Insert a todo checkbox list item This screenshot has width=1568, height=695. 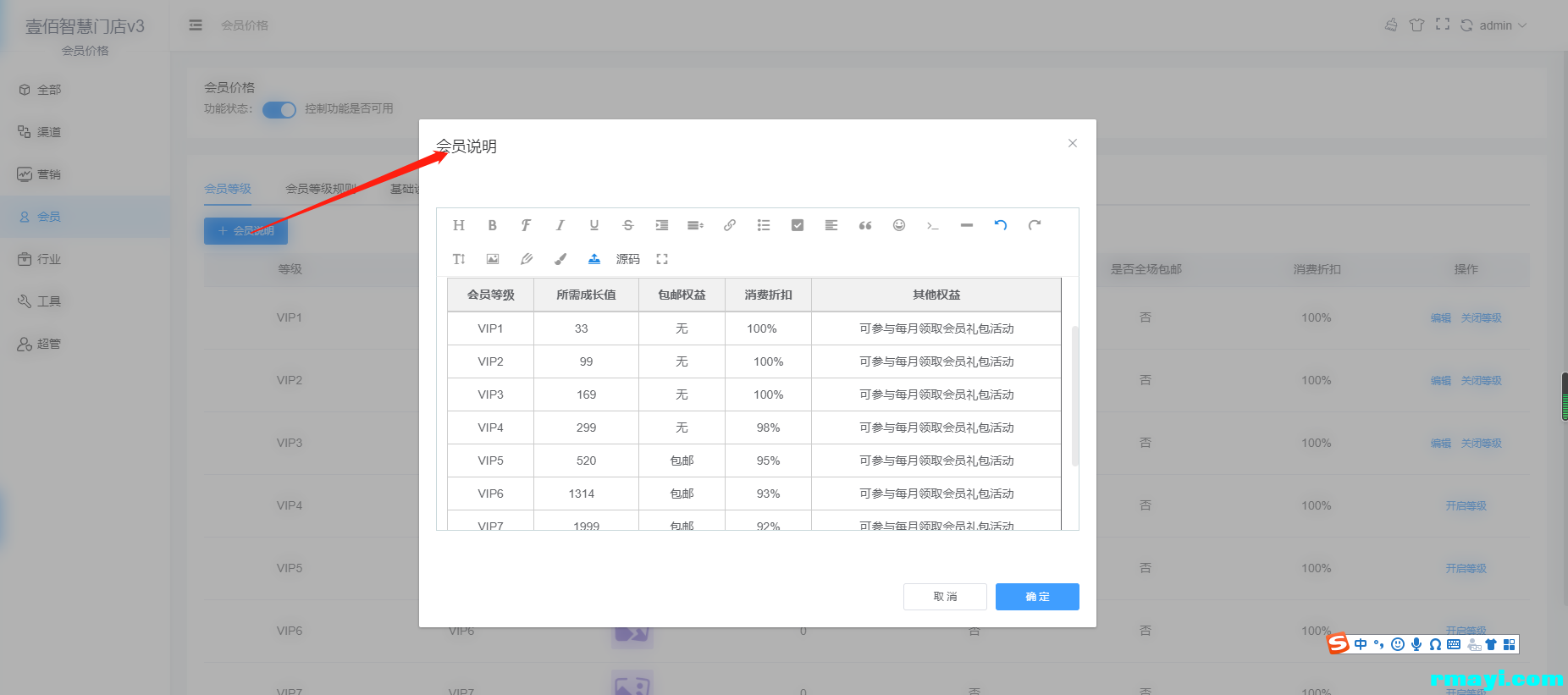(797, 225)
